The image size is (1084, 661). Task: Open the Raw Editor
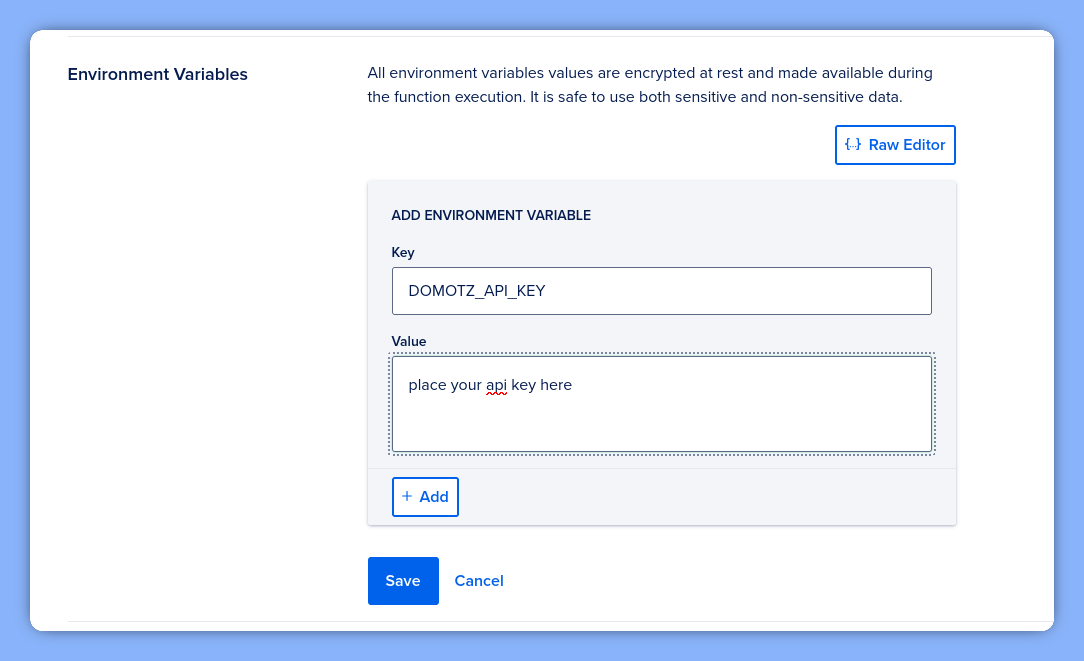coord(895,144)
